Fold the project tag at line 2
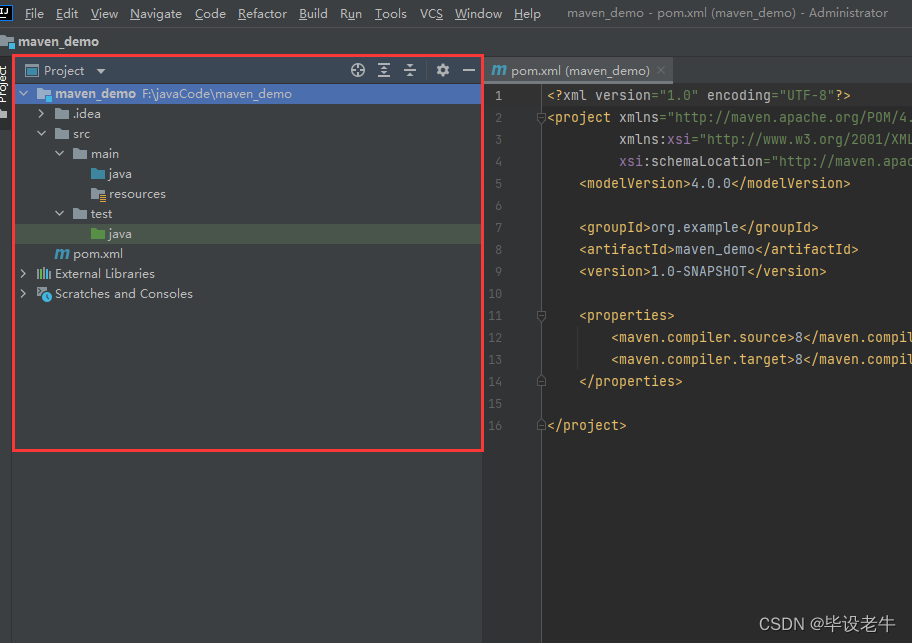The width and height of the screenshot is (912, 643). click(541, 118)
